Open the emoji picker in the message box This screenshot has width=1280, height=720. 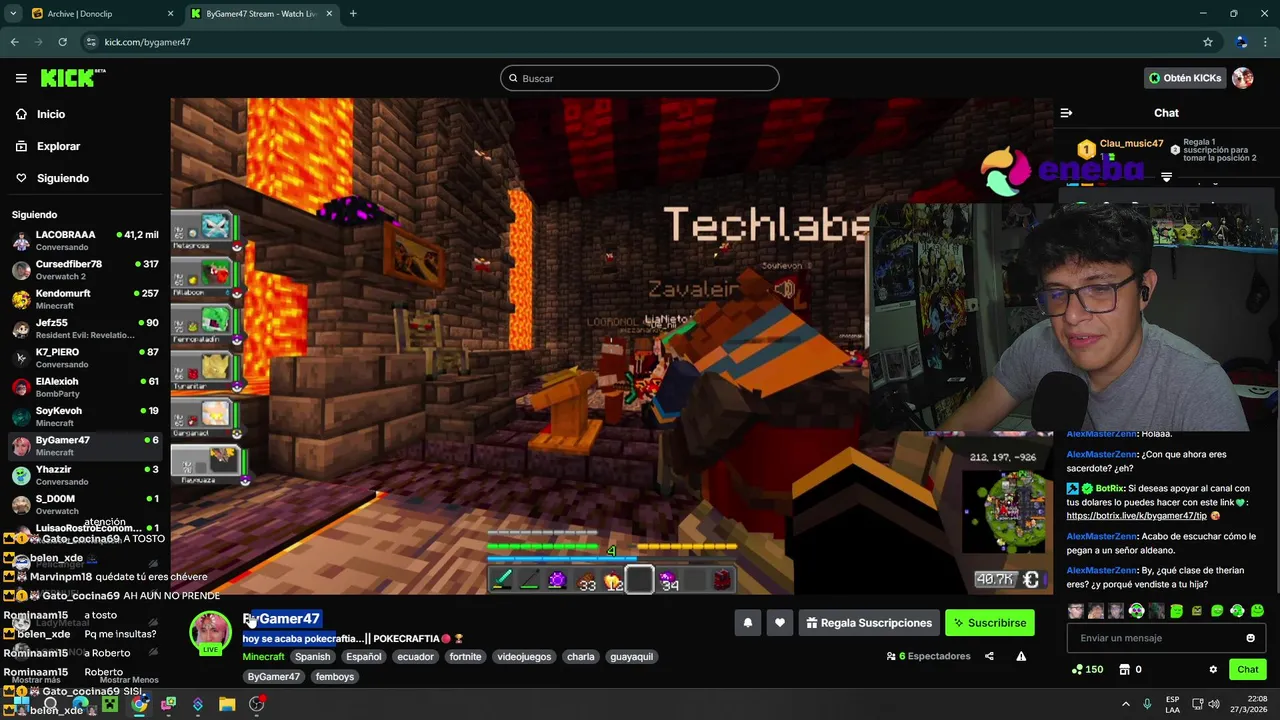[1250, 638]
